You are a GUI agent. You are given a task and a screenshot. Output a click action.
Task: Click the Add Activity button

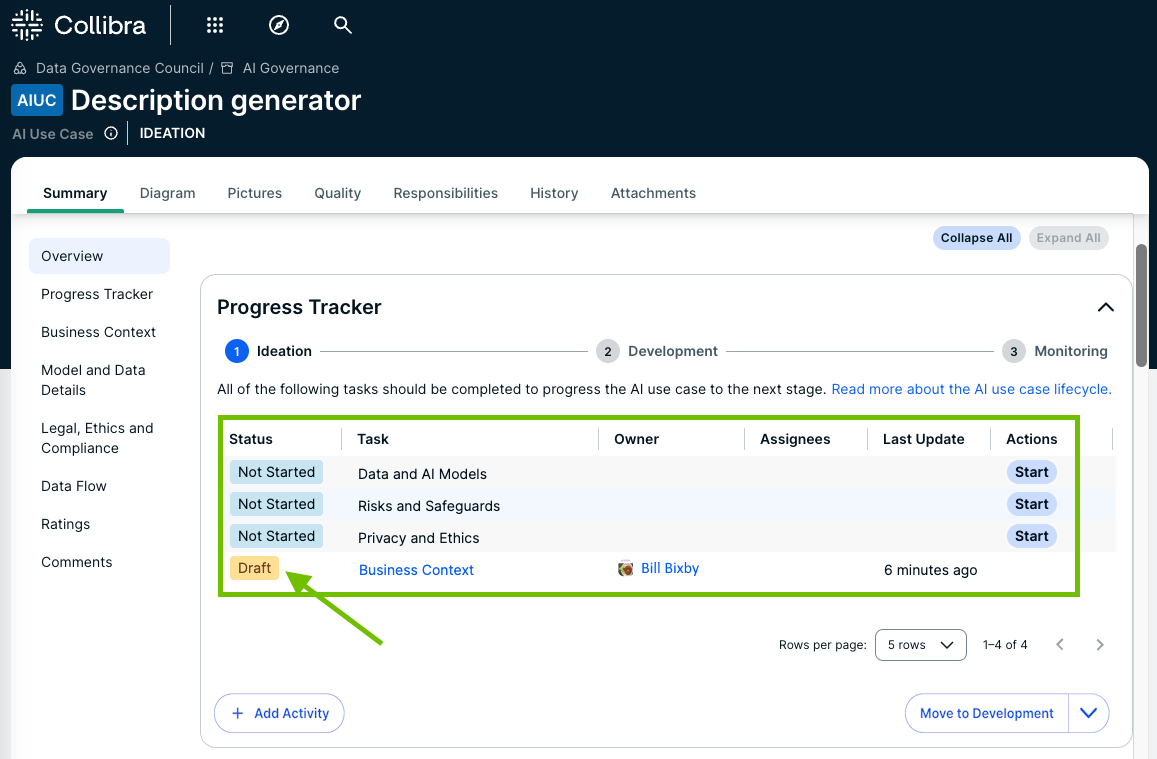click(x=279, y=713)
